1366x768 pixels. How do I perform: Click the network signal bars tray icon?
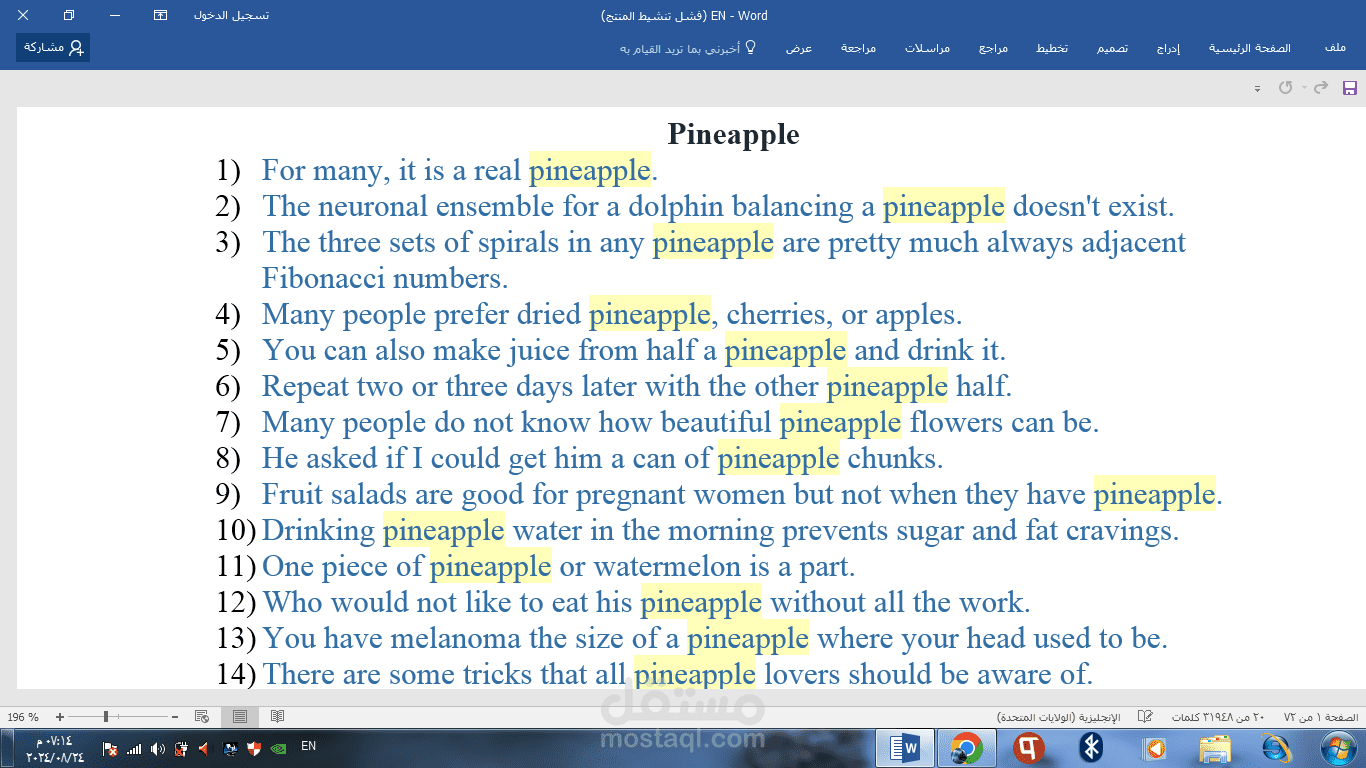(x=133, y=748)
